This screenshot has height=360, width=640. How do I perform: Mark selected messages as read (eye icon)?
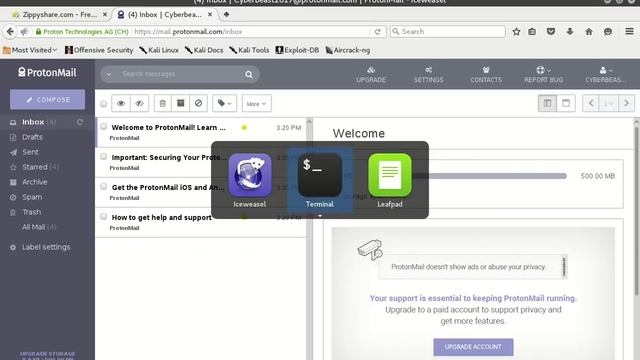point(121,103)
